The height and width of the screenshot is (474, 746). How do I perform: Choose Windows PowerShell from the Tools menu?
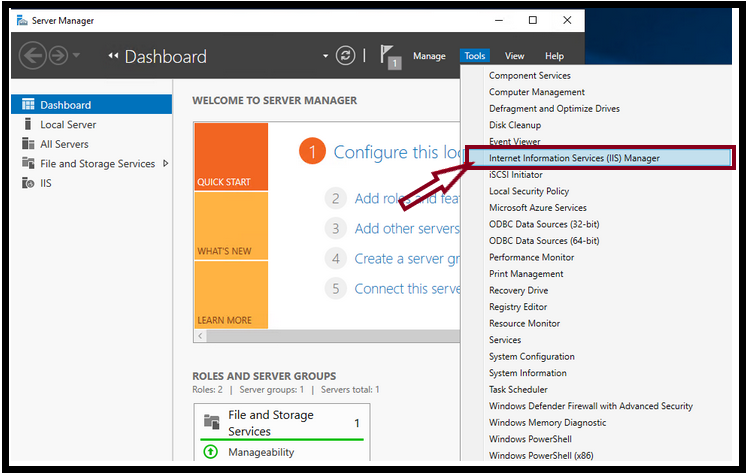click(x=530, y=439)
